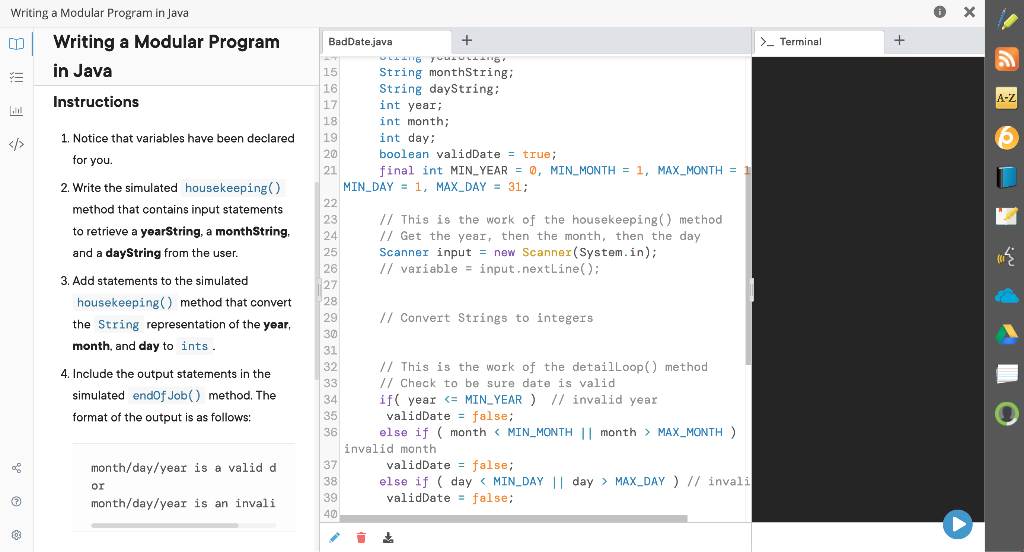1024x552 pixels.
Task: Click the editor horizontal scrollbar
Action: 513,519
